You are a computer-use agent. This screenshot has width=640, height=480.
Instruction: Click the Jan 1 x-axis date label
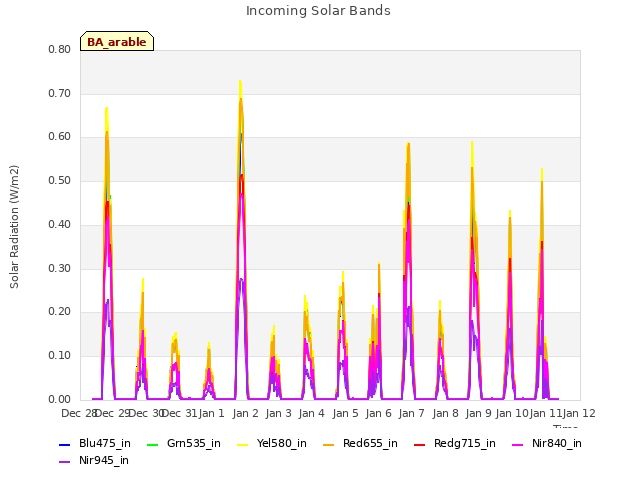coord(212,413)
